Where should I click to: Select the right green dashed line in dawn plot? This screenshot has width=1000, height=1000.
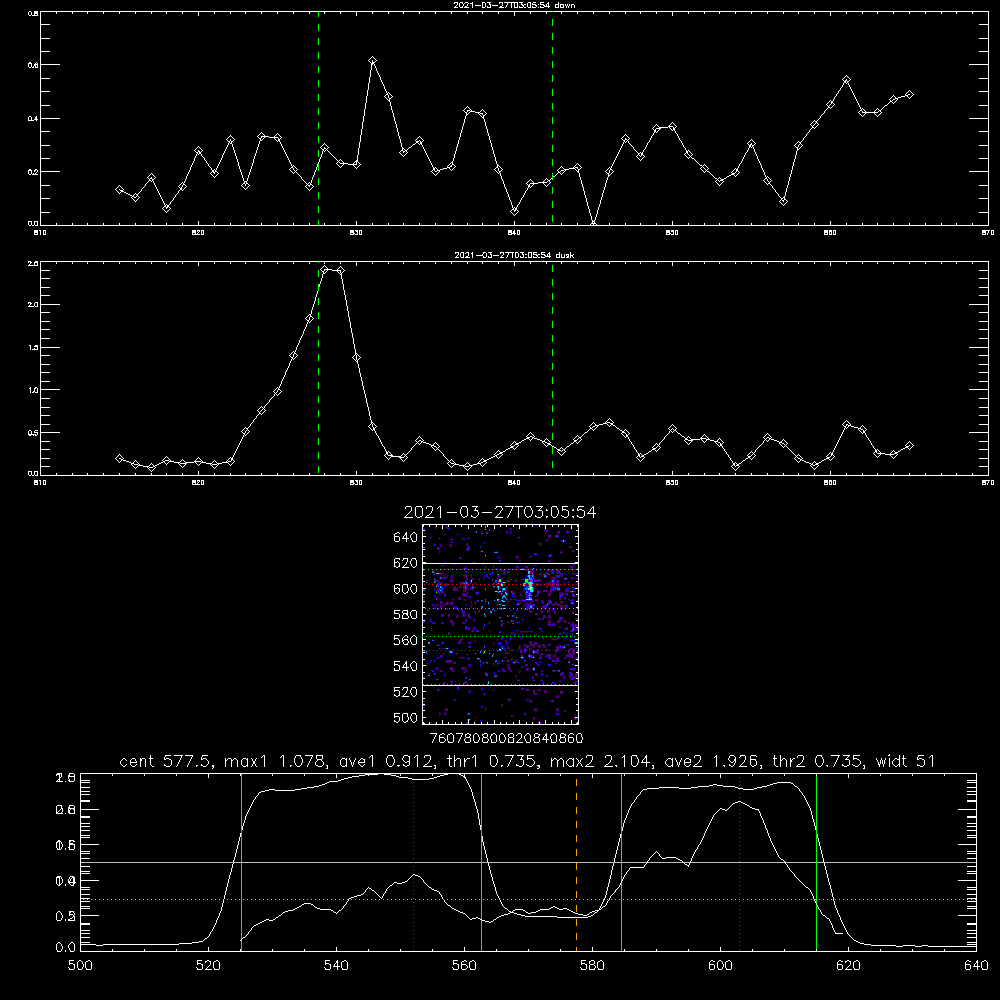pos(552,119)
